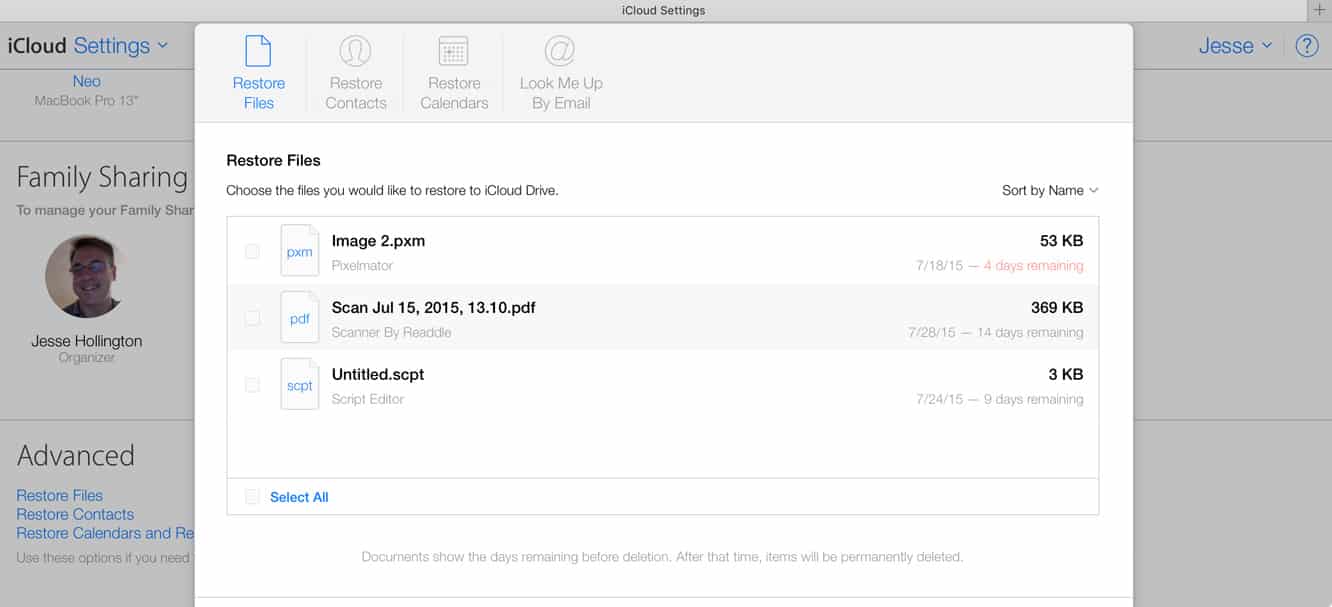Click the scpt file icon
Image resolution: width=1332 pixels, height=607 pixels.
click(300, 384)
